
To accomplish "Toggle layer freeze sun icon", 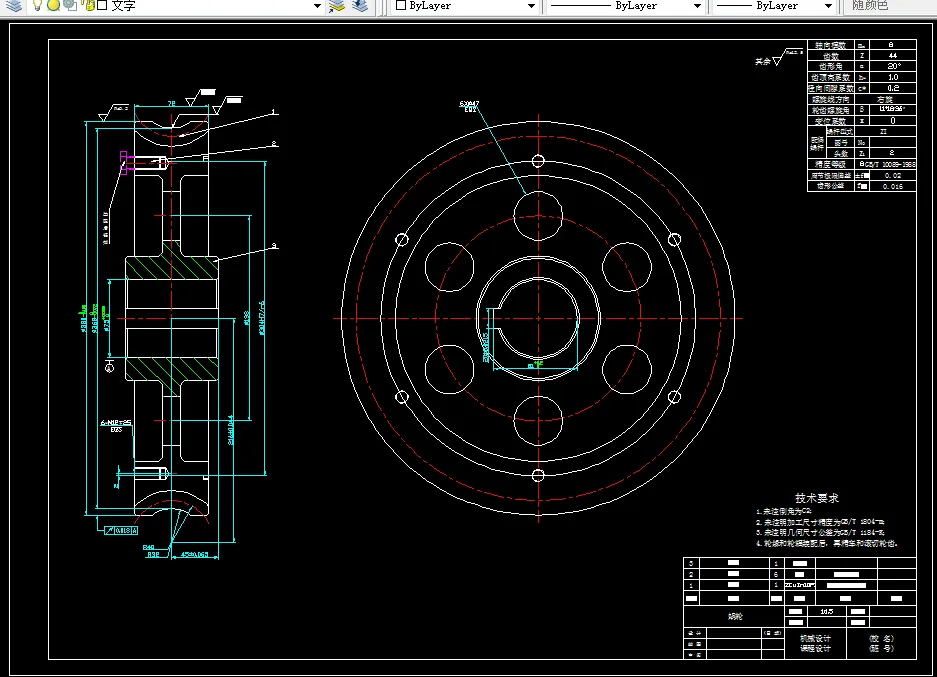I will point(53,5).
